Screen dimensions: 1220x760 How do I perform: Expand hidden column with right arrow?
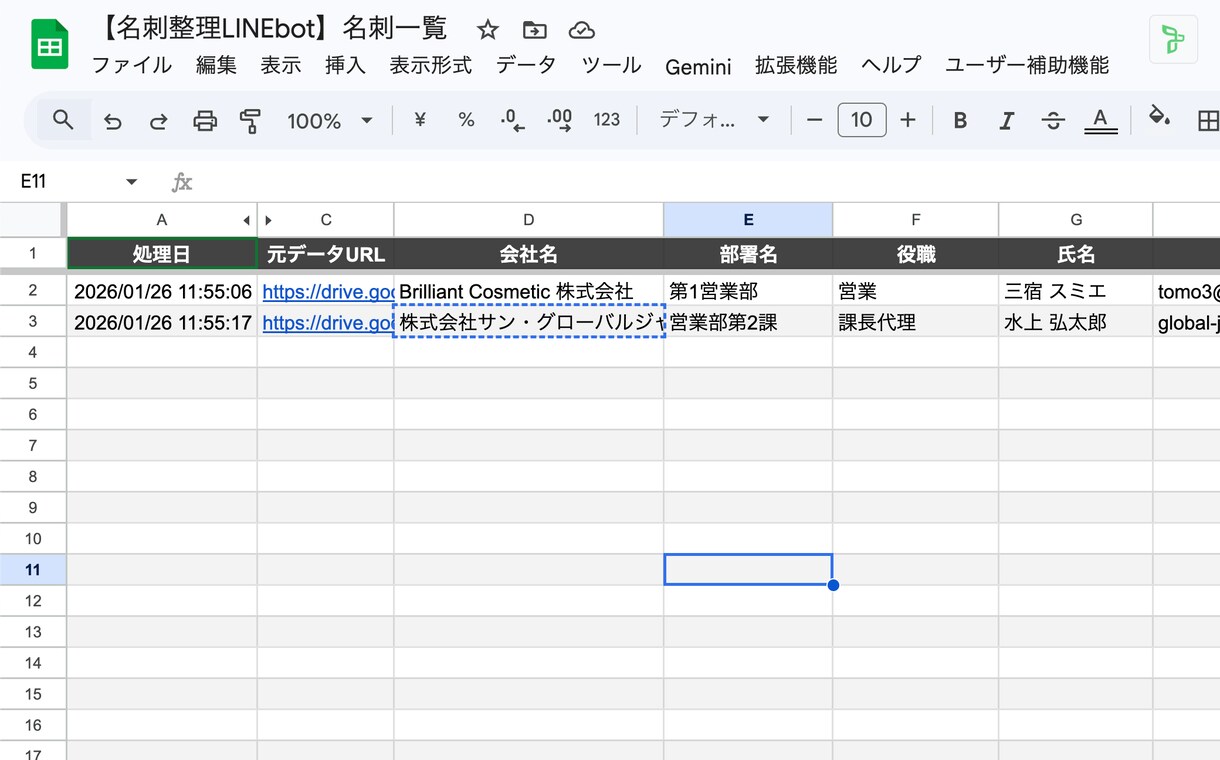268,220
